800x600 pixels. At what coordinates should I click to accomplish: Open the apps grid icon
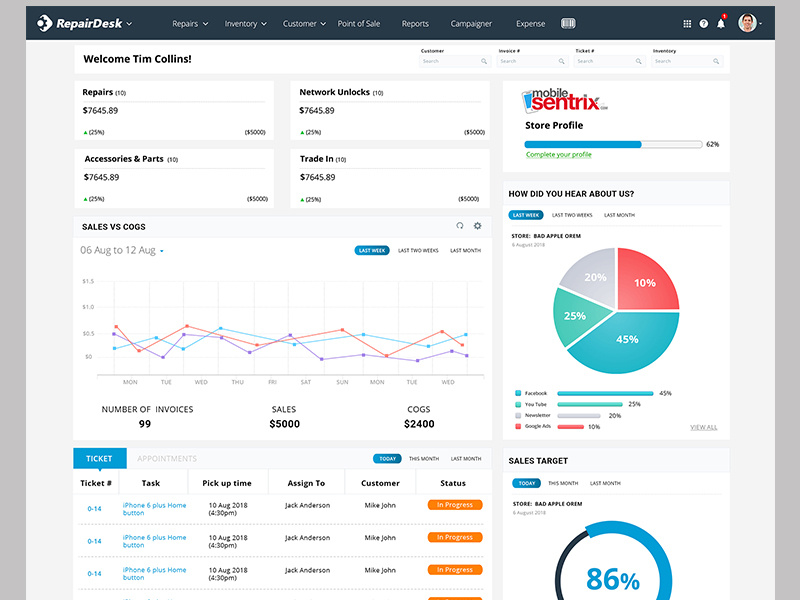687,23
